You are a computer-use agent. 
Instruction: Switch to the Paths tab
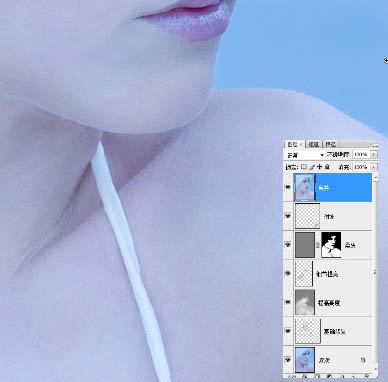pyautogui.click(x=330, y=144)
